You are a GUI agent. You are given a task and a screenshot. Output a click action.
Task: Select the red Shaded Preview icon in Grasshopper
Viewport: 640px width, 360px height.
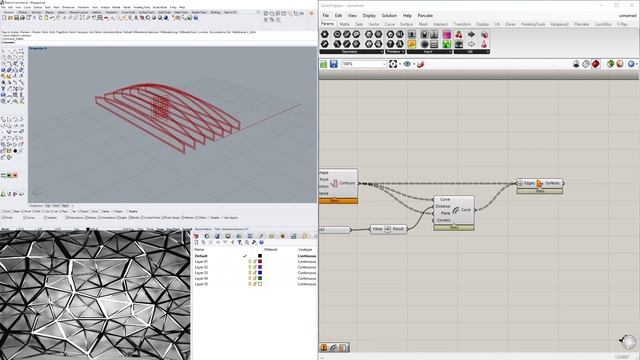click(596, 64)
